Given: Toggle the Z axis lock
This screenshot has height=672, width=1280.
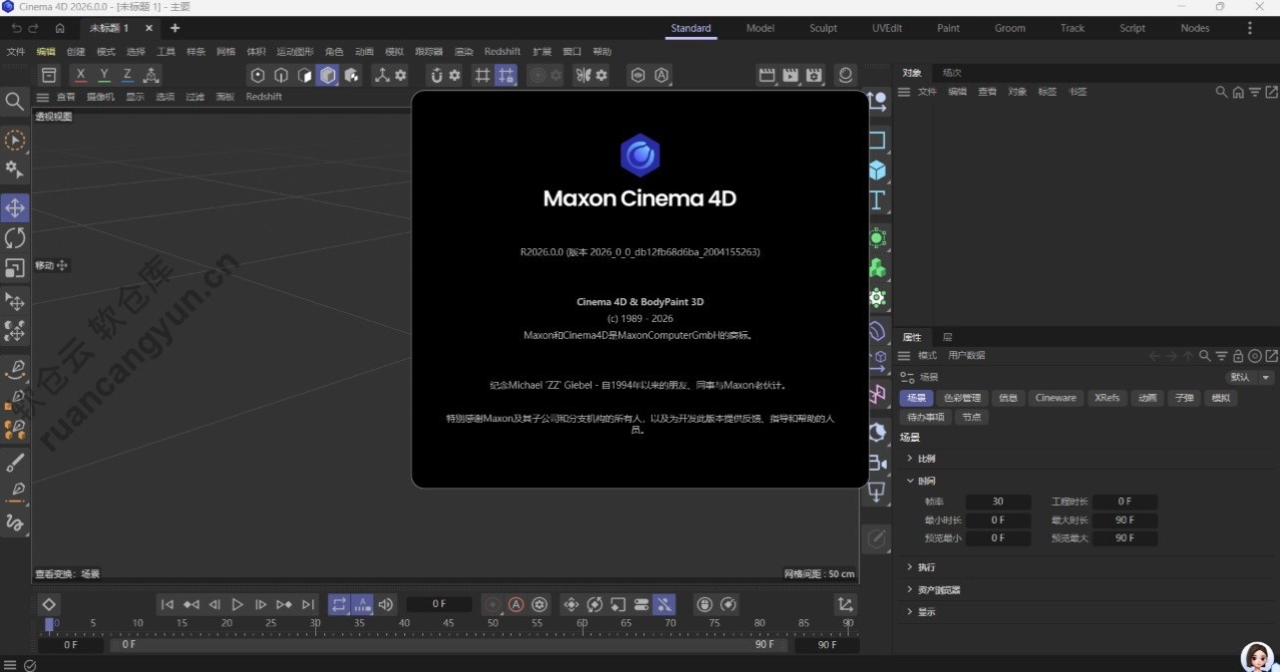Looking at the screenshot, I should click(127, 74).
